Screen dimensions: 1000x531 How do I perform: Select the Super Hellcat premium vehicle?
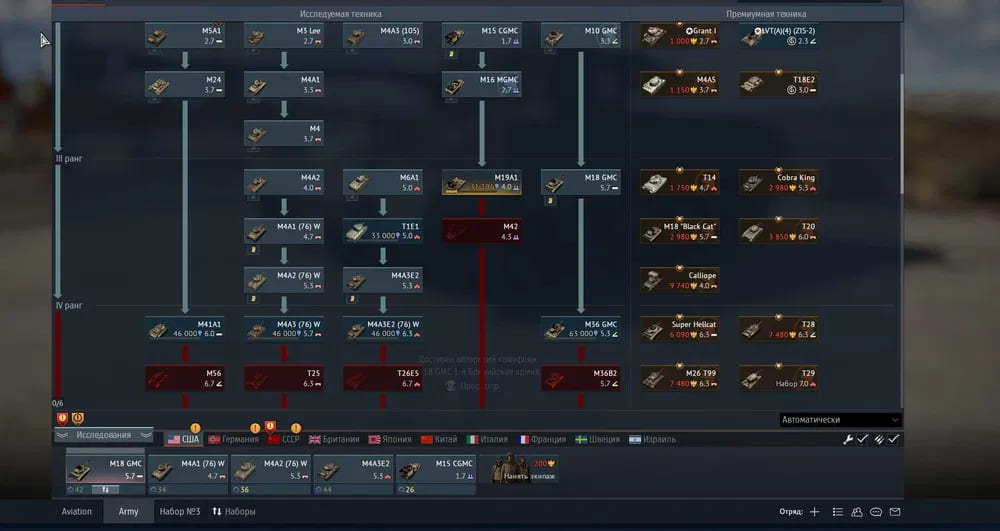(680, 330)
